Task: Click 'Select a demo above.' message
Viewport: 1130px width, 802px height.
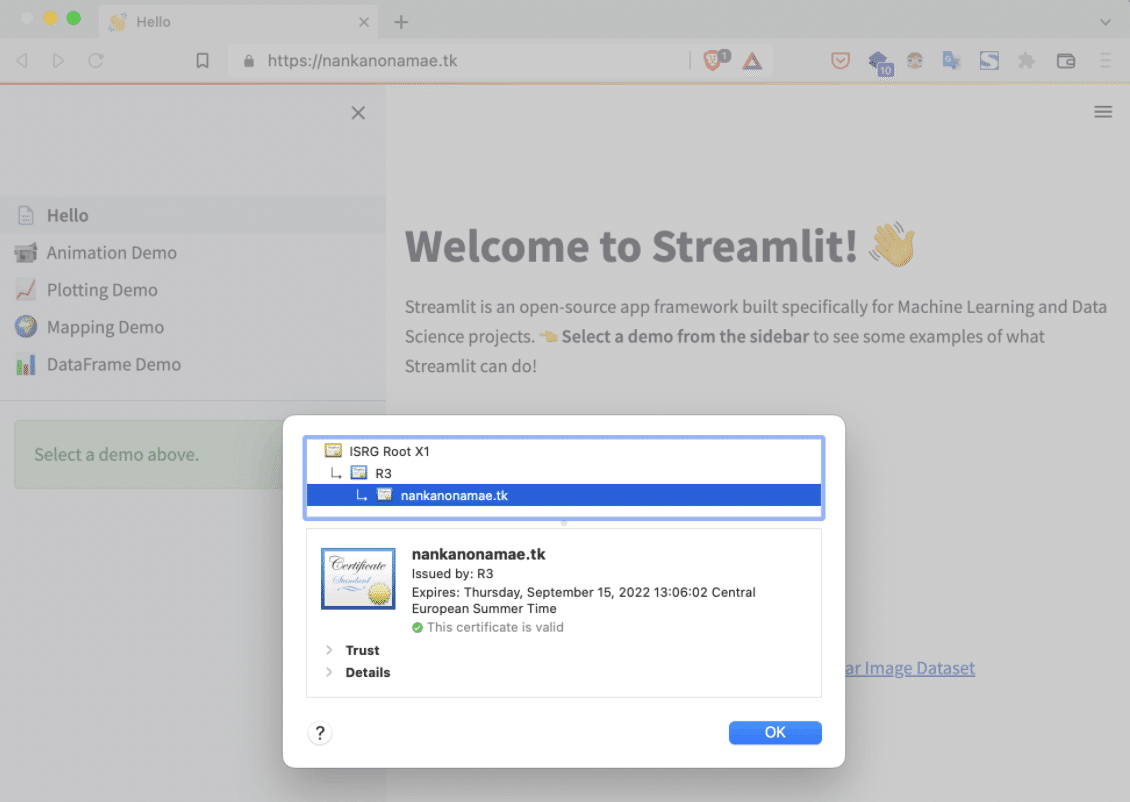Action: click(x=117, y=455)
